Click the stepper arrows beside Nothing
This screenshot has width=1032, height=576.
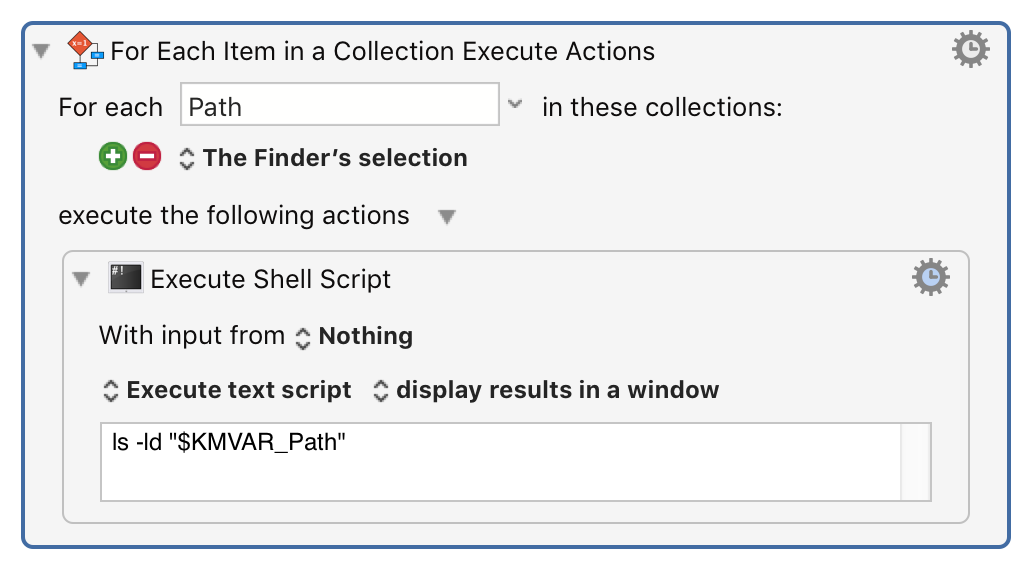[303, 337]
